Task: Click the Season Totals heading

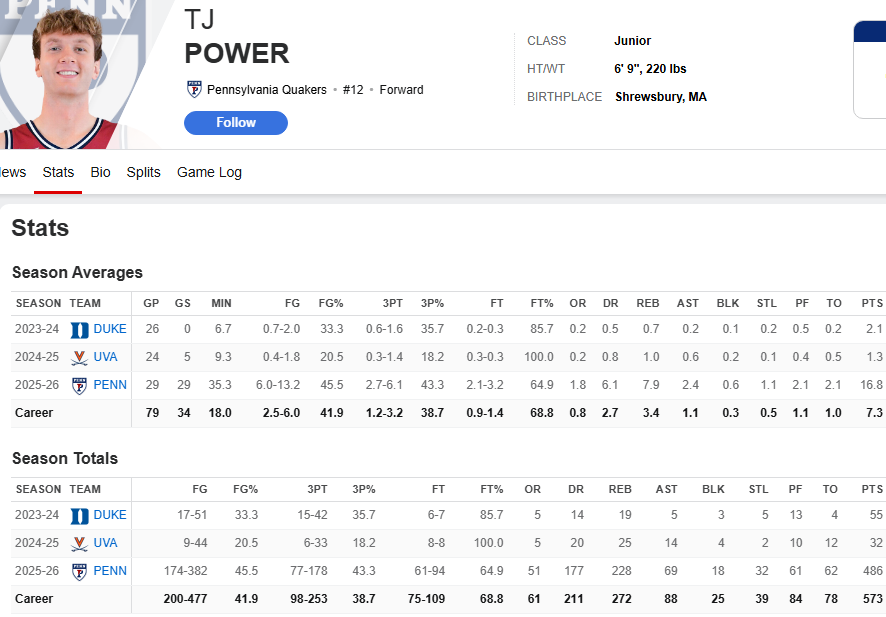Action: (x=65, y=458)
